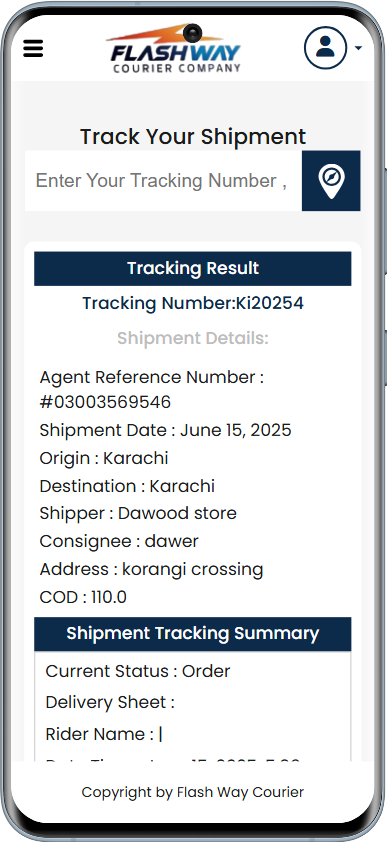Viewport: 387px width, 842px height.
Task: Open the hamburger menu
Action: (33, 49)
